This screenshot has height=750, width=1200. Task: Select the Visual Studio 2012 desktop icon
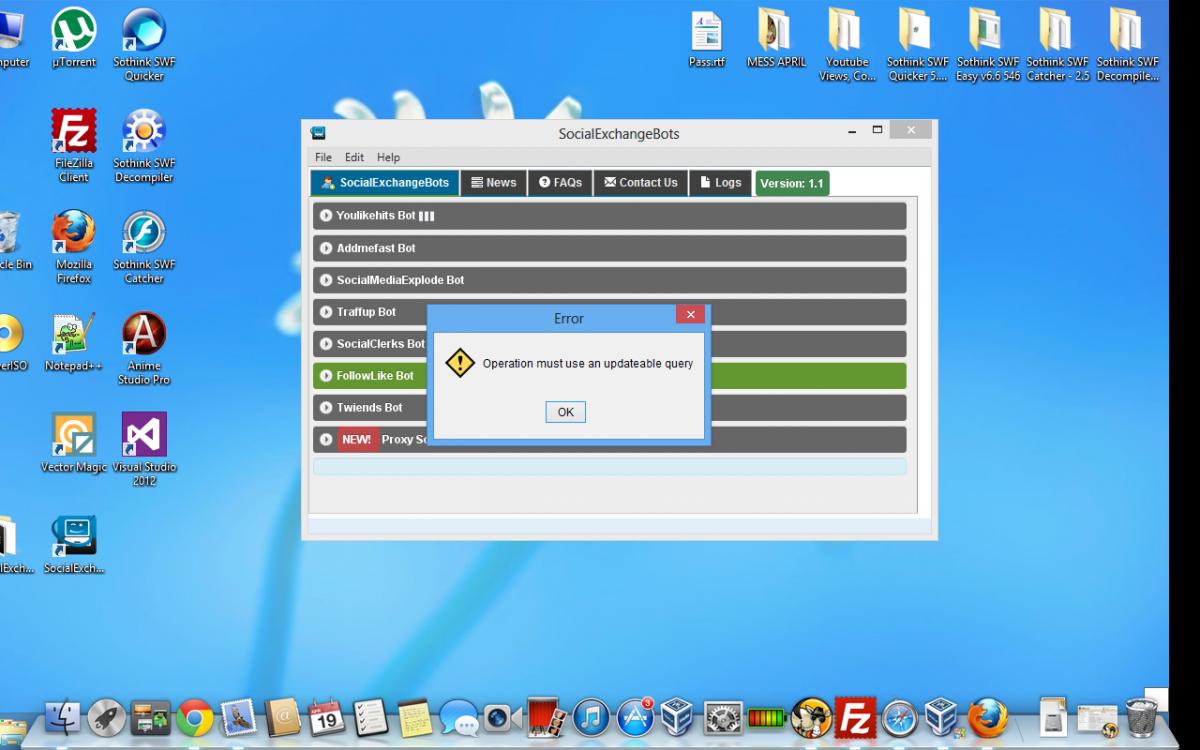pos(144,449)
